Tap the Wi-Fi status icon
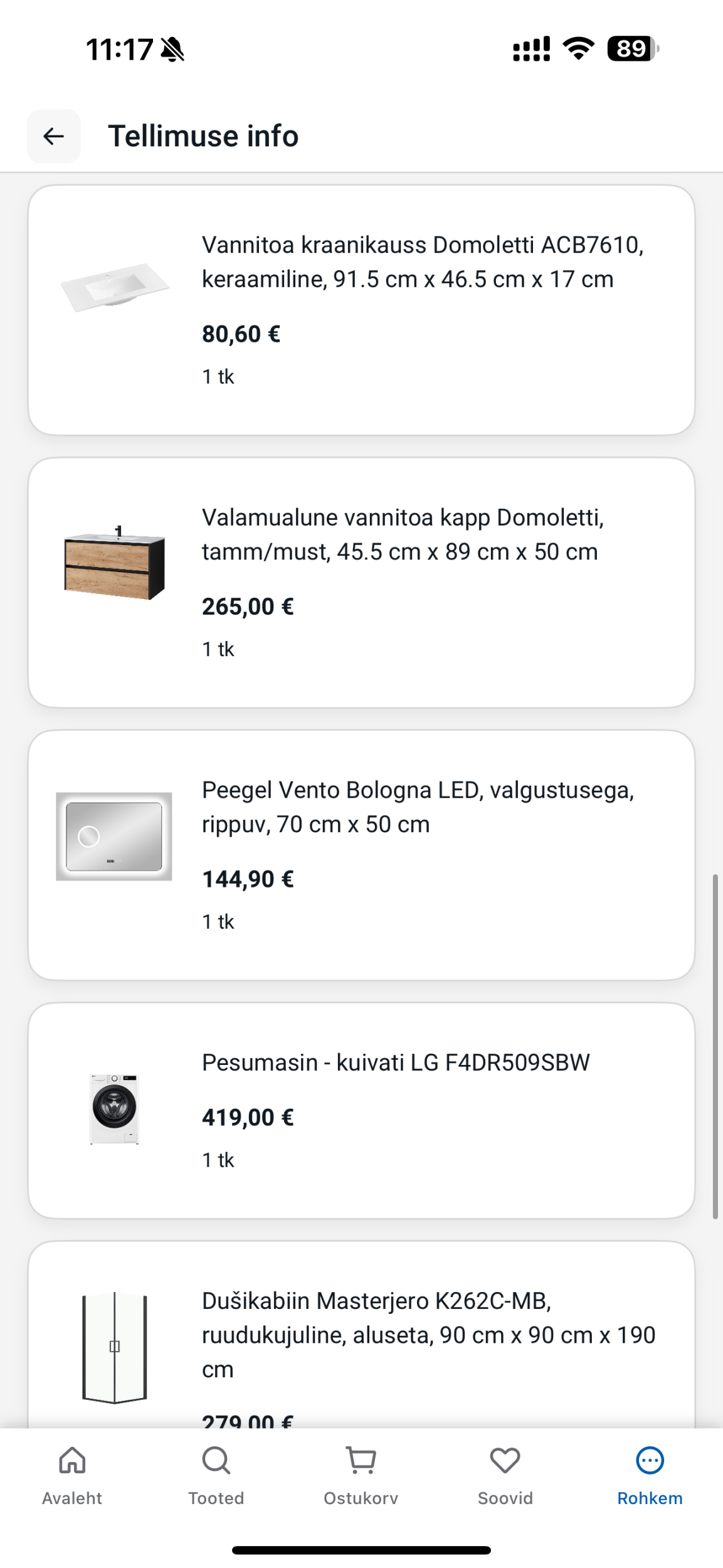Screen dimensions: 723x1568 (x=578, y=48)
